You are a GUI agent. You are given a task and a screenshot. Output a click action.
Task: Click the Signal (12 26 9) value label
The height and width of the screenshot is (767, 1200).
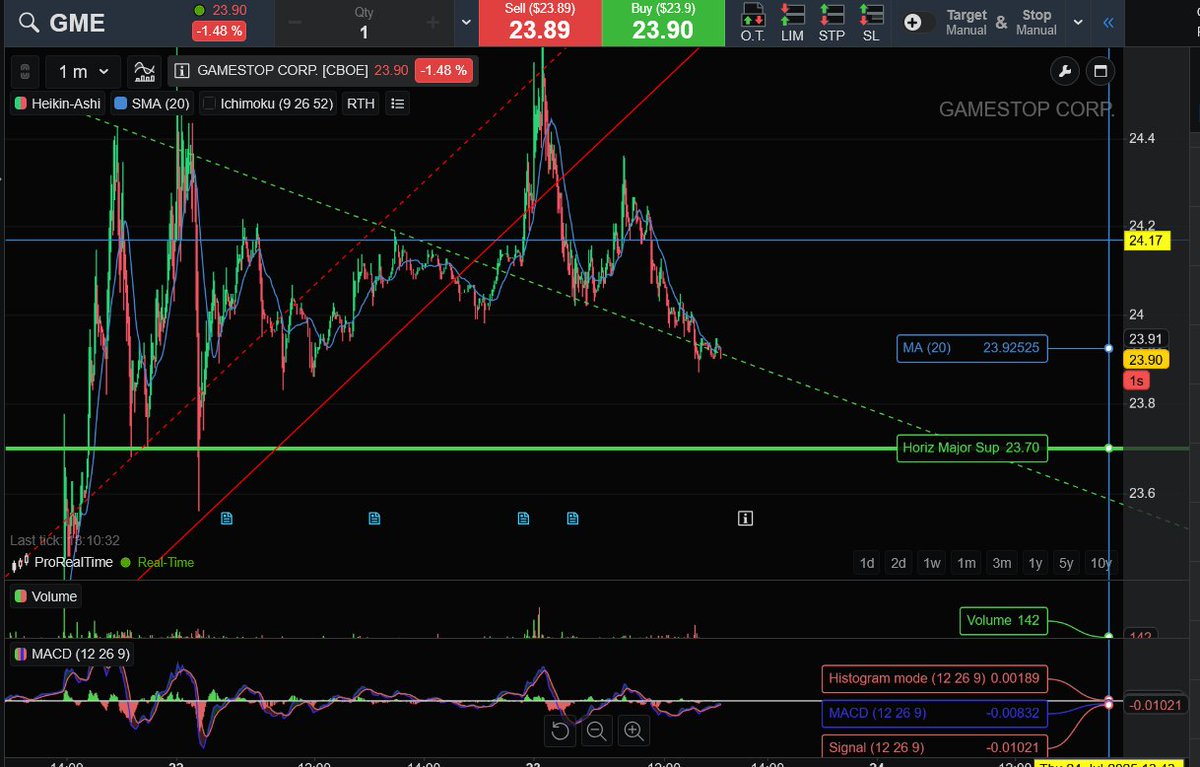pos(935,747)
